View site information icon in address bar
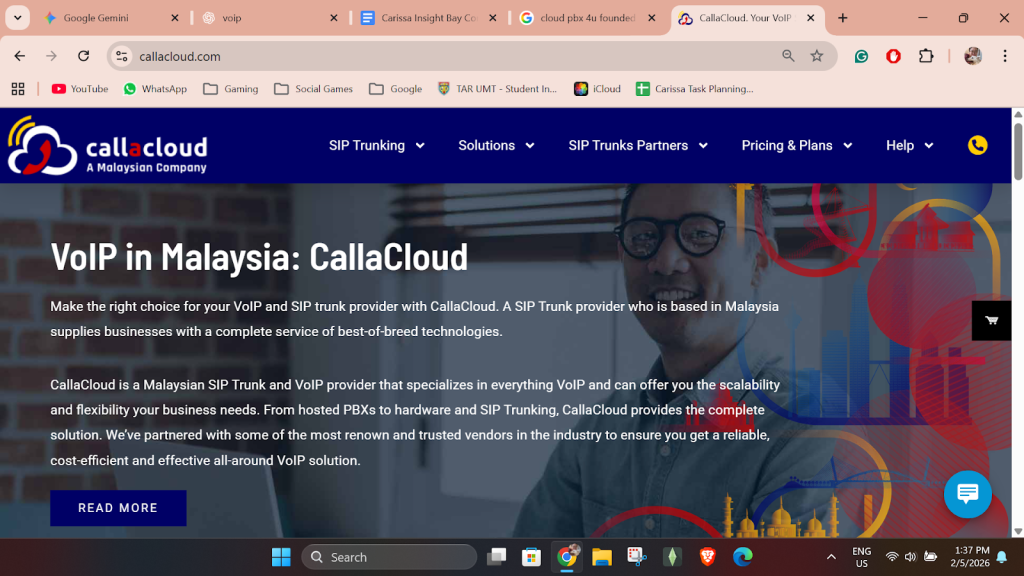 (122, 56)
